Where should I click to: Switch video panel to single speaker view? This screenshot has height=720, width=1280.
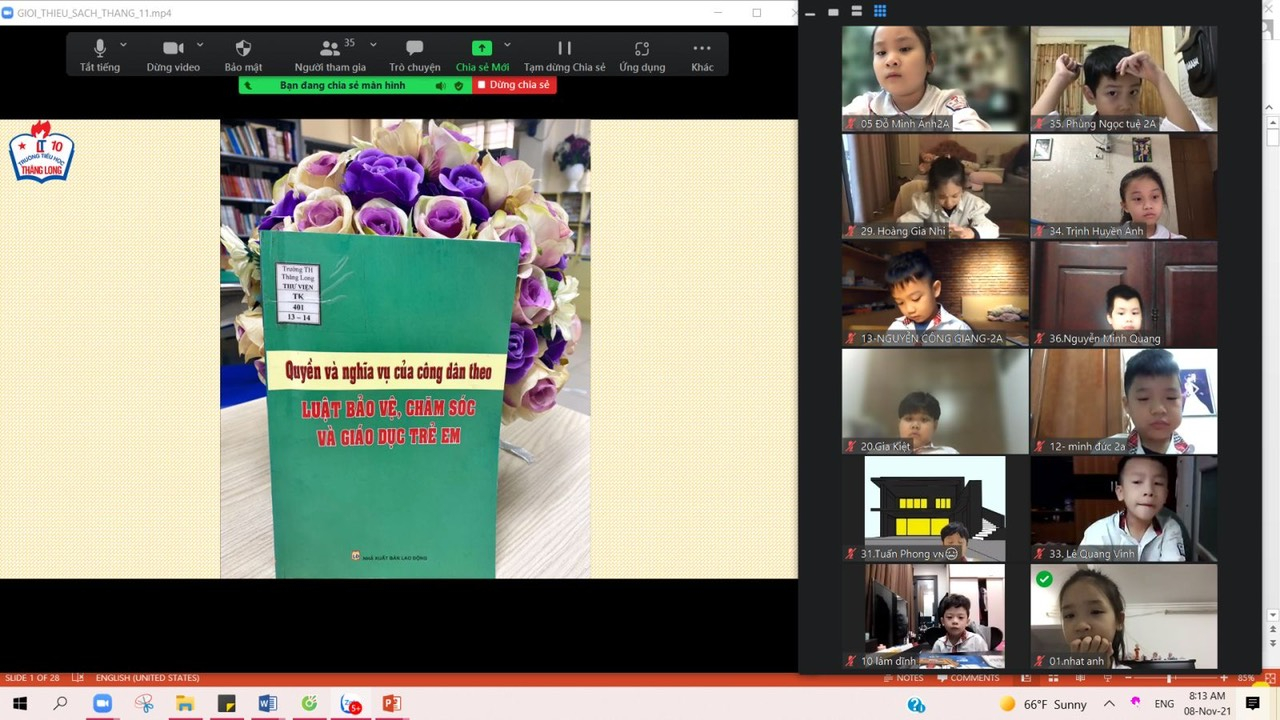click(x=833, y=12)
